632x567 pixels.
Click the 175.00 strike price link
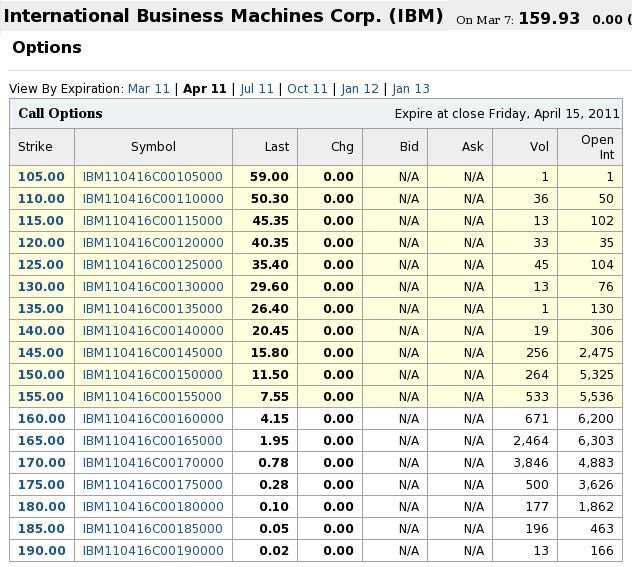click(41, 484)
